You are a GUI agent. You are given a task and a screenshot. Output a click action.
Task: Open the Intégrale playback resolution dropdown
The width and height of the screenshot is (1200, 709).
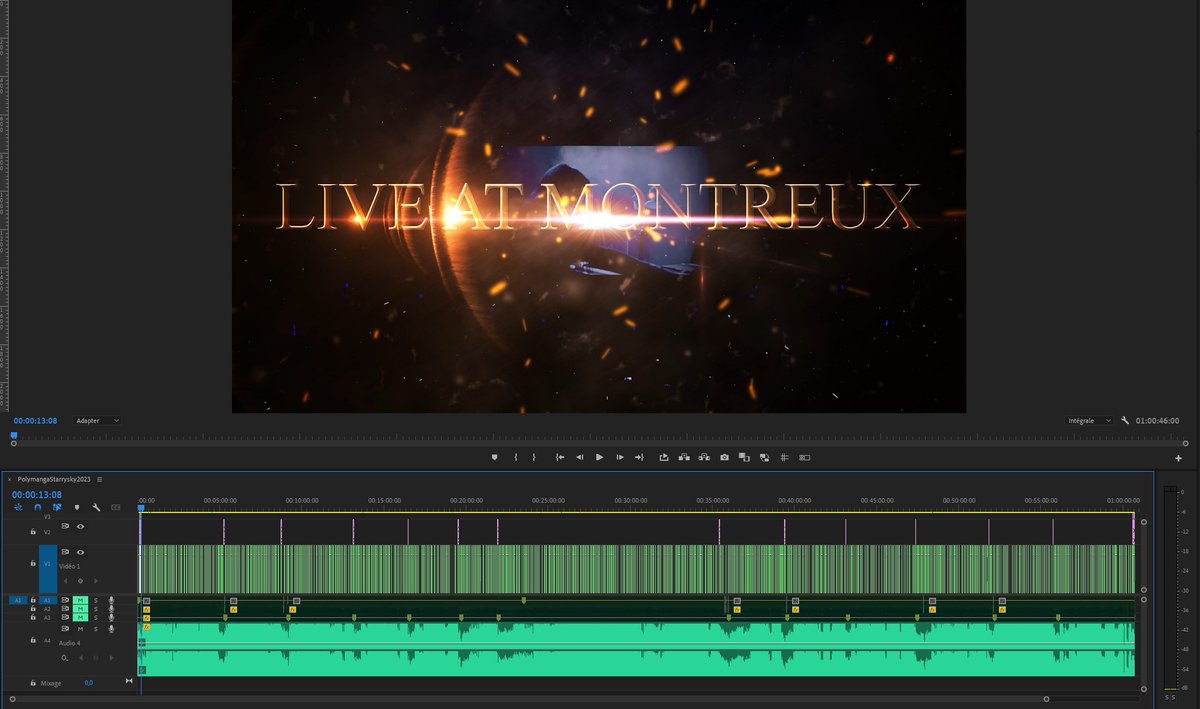click(1089, 421)
